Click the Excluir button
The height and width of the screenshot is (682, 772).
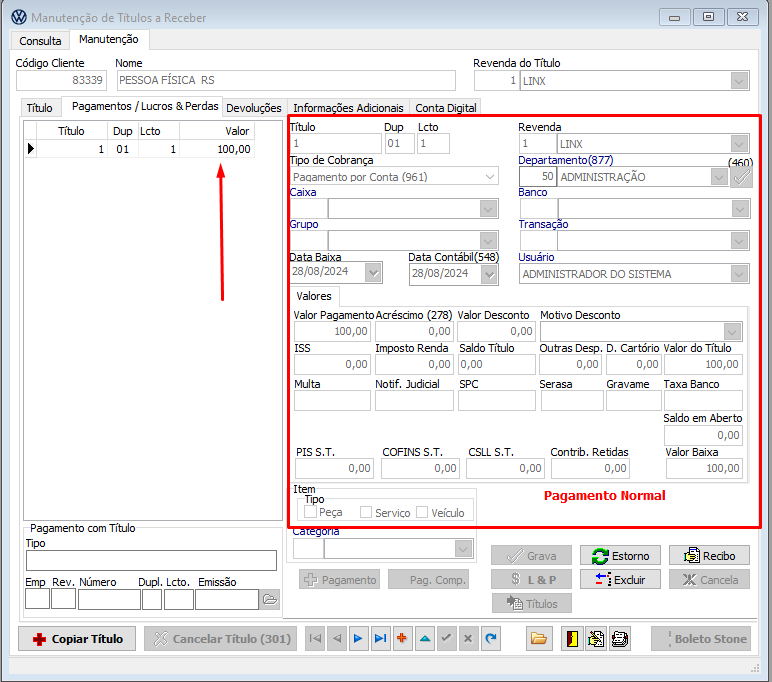coord(620,580)
